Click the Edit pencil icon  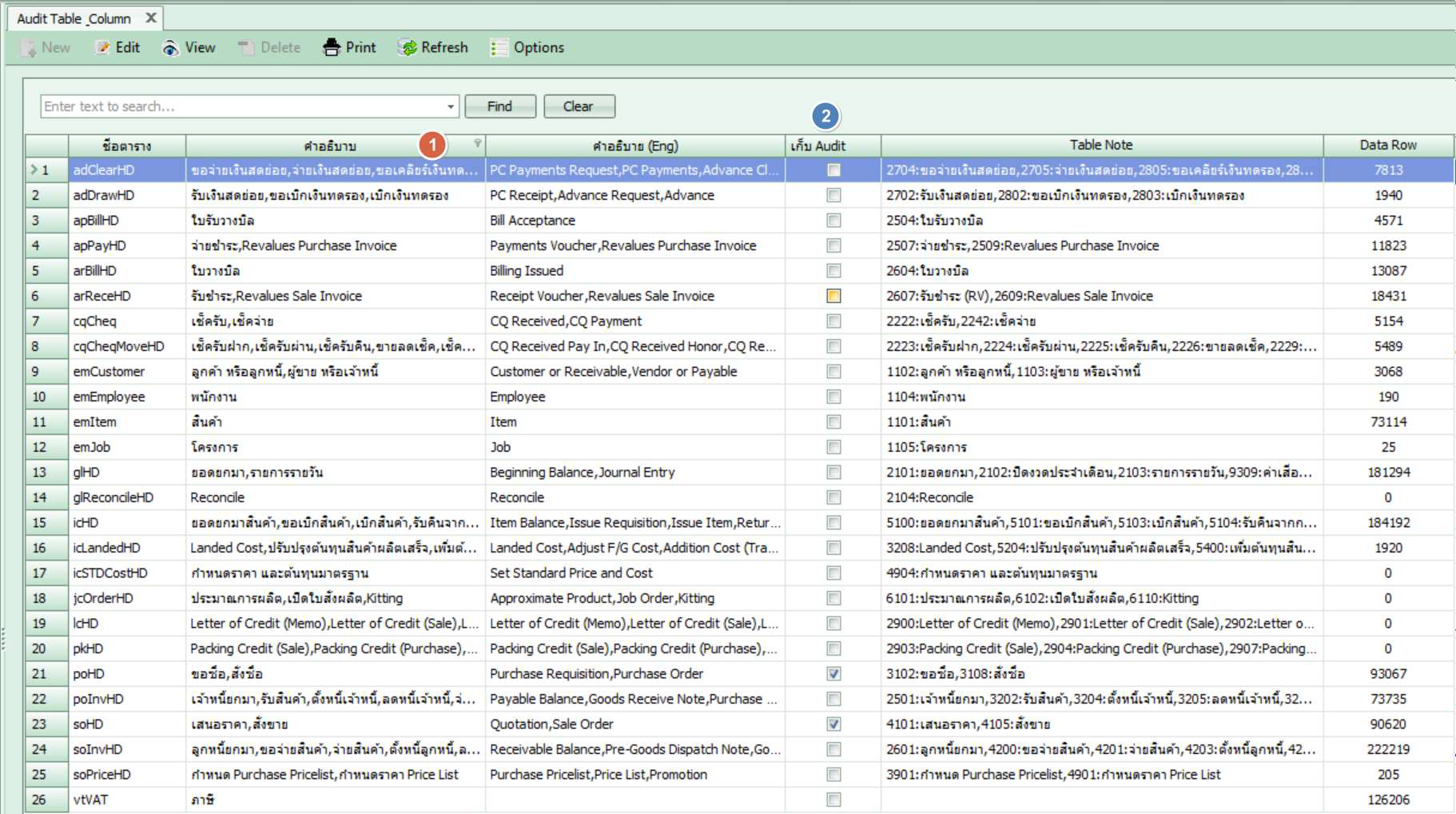[x=102, y=48]
